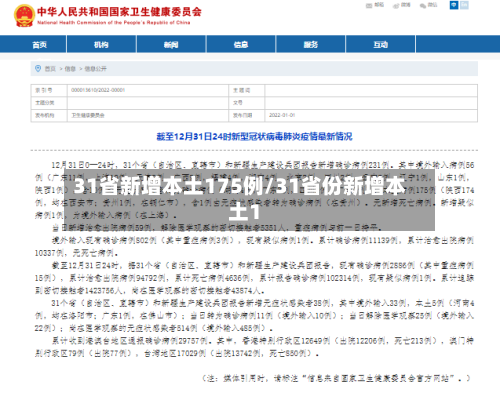Open the 机构 navigation tab
500x400 pixels.
101,45
